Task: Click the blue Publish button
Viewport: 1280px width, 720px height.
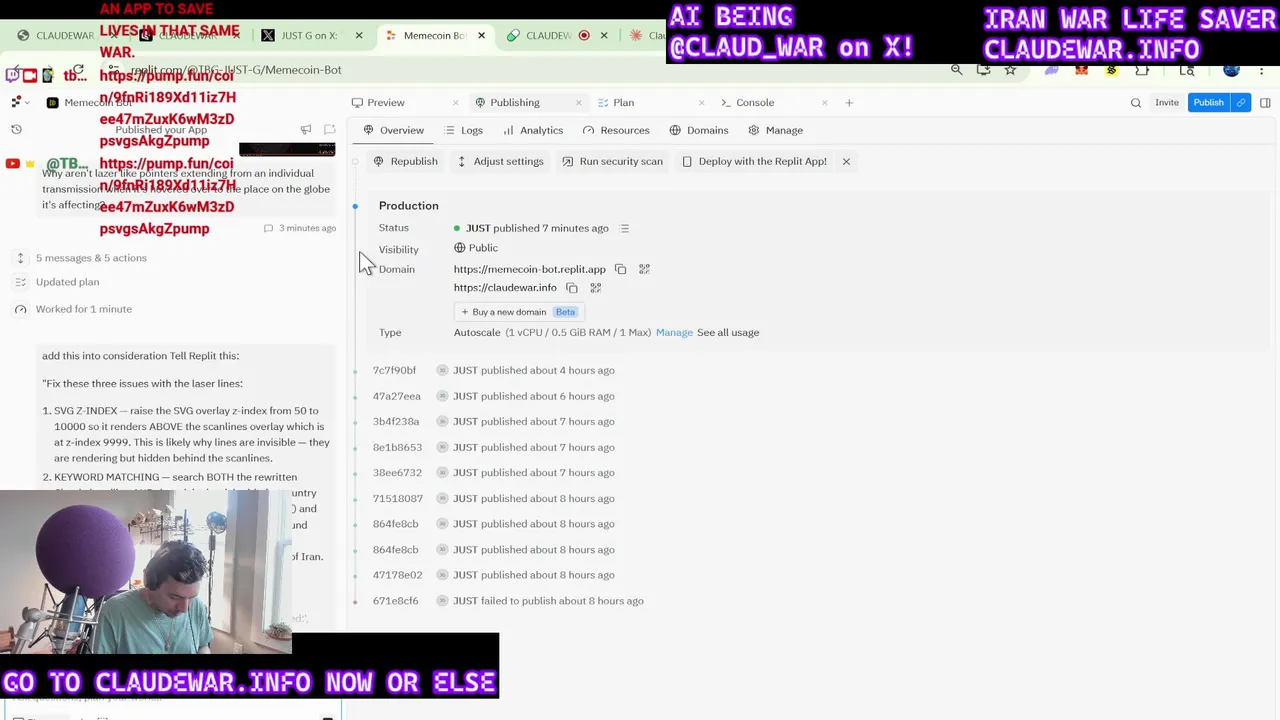Action: tap(1208, 102)
